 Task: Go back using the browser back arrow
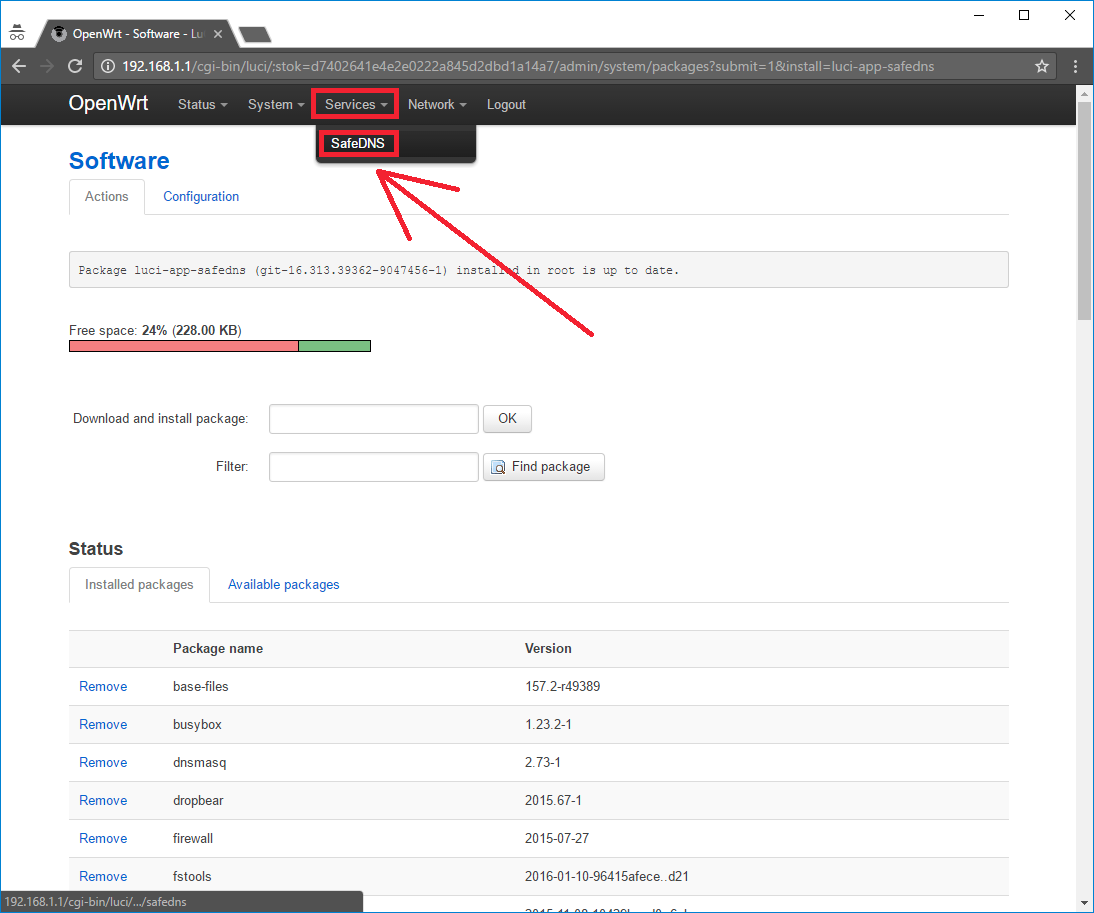tap(19, 66)
